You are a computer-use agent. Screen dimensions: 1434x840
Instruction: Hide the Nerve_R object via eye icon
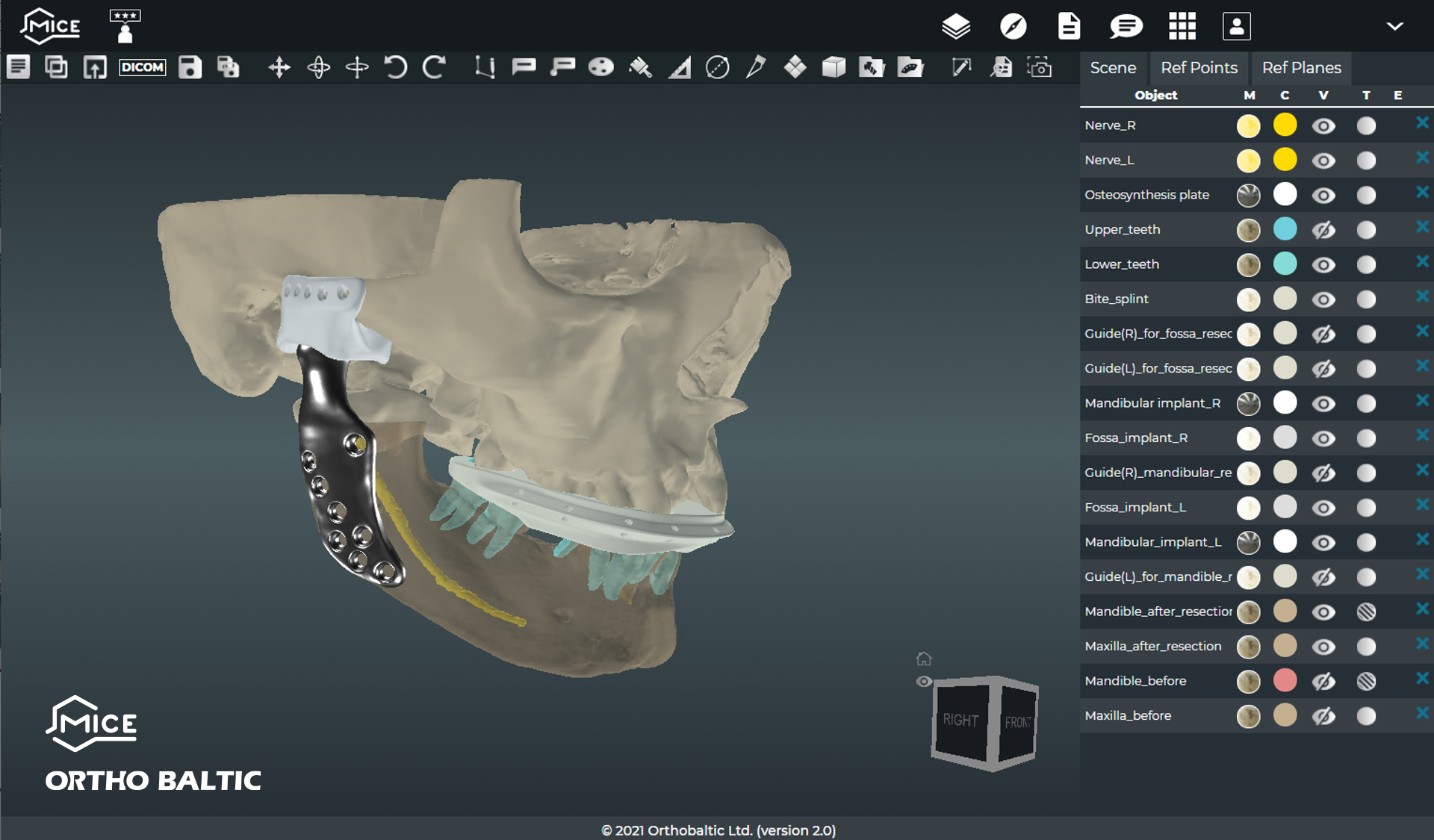(x=1323, y=126)
